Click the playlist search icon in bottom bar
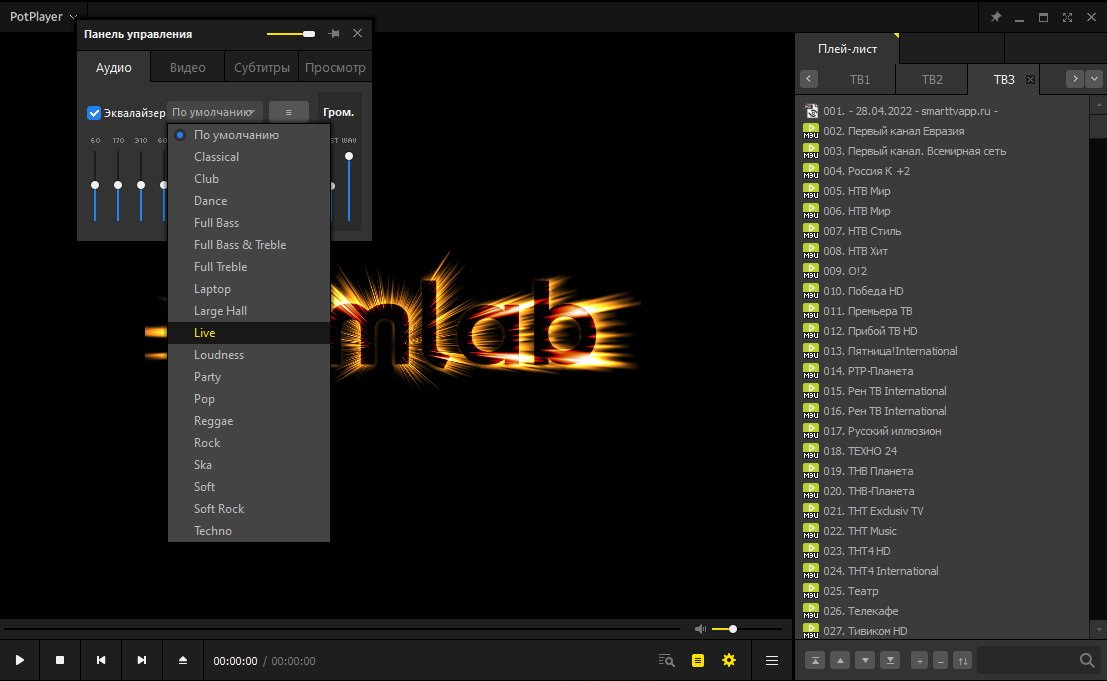The image size is (1107, 681). pos(667,660)
